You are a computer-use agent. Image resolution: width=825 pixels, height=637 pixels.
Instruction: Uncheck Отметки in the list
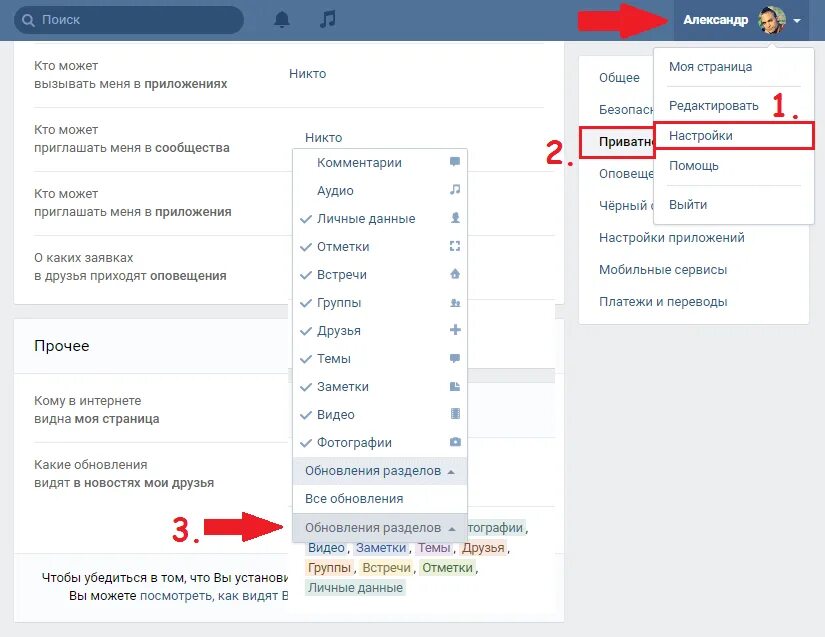379,246
